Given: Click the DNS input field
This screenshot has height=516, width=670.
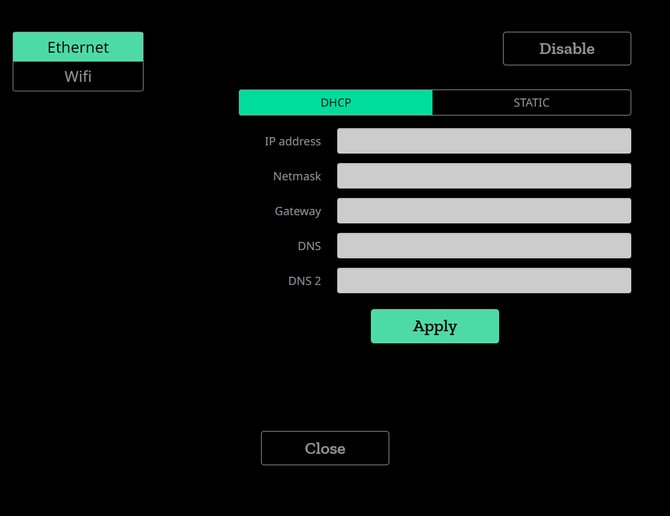Looking at the screenshot, I should (x=483, y=246).
